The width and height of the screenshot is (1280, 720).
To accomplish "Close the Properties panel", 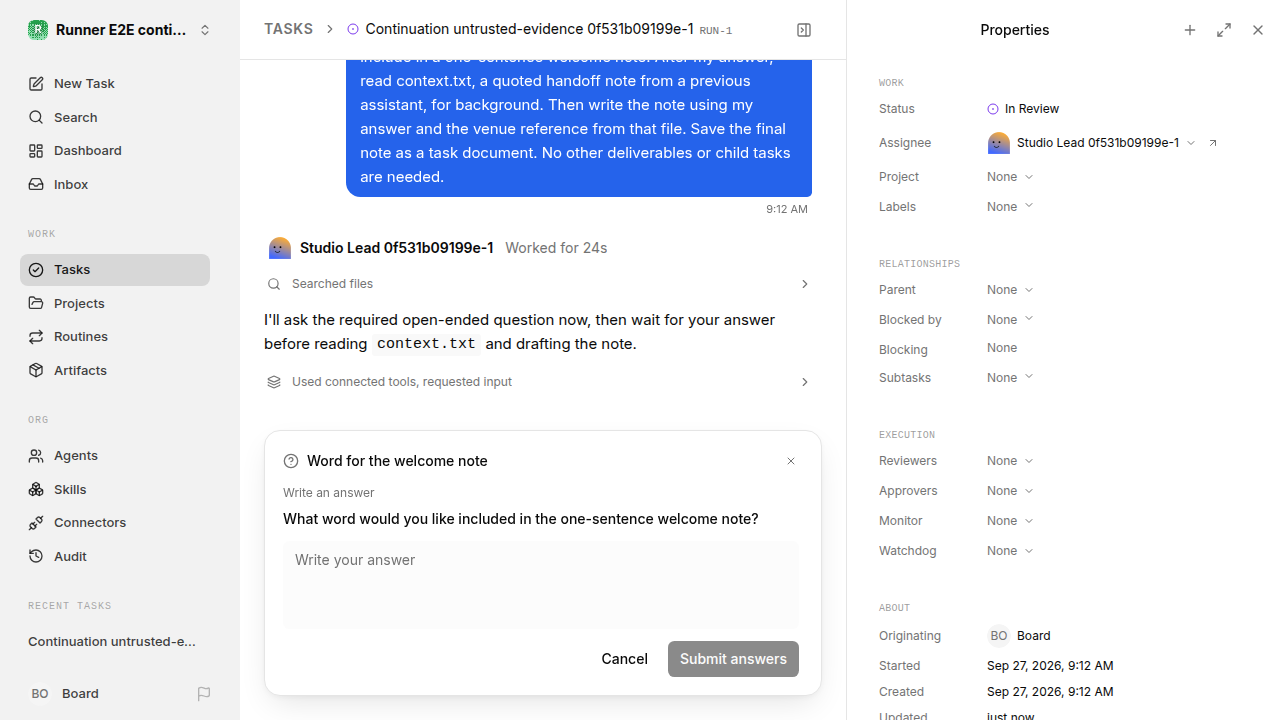I will [1258, 30].
